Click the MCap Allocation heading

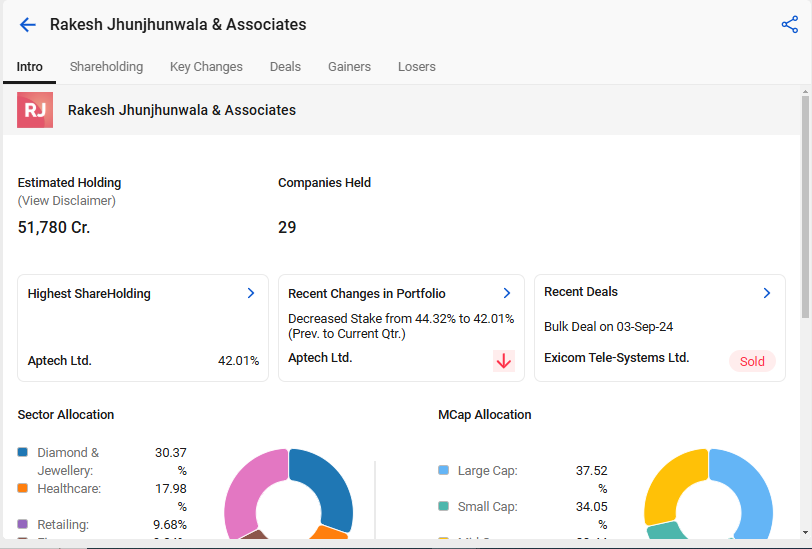click(x=485, y=414)
